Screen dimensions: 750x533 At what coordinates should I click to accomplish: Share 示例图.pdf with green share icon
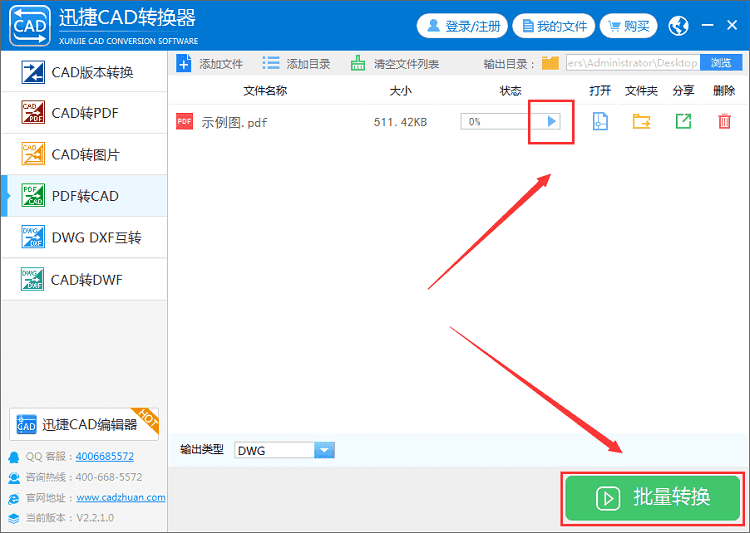pos(683,121)
